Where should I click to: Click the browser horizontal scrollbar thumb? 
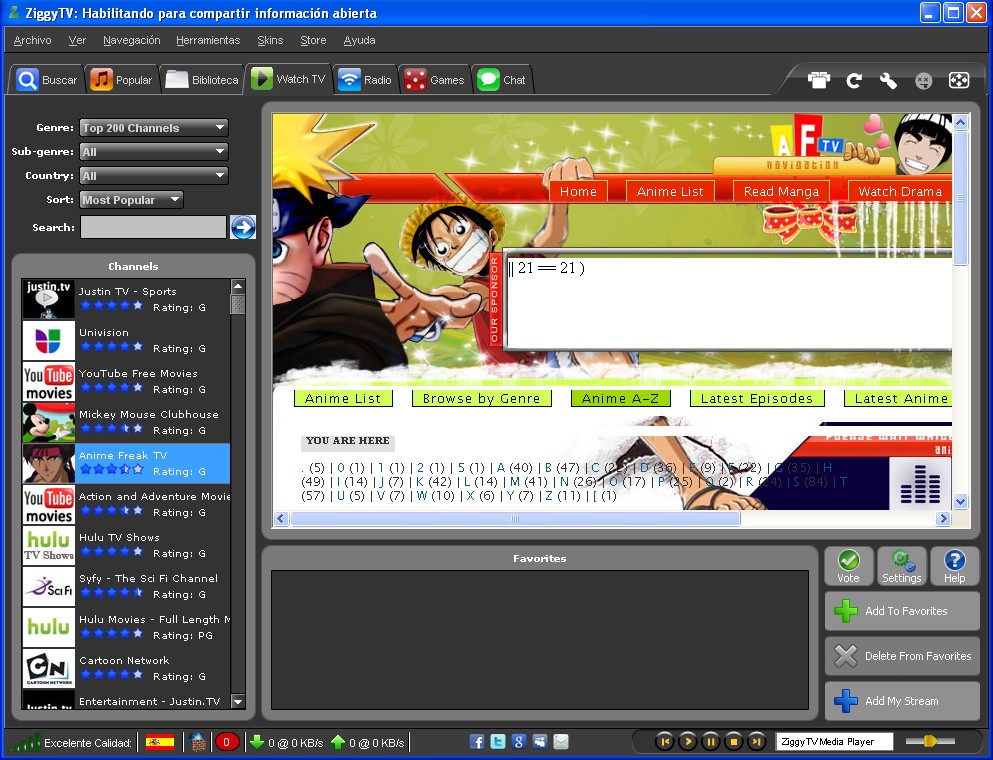[x=515, y=519]
